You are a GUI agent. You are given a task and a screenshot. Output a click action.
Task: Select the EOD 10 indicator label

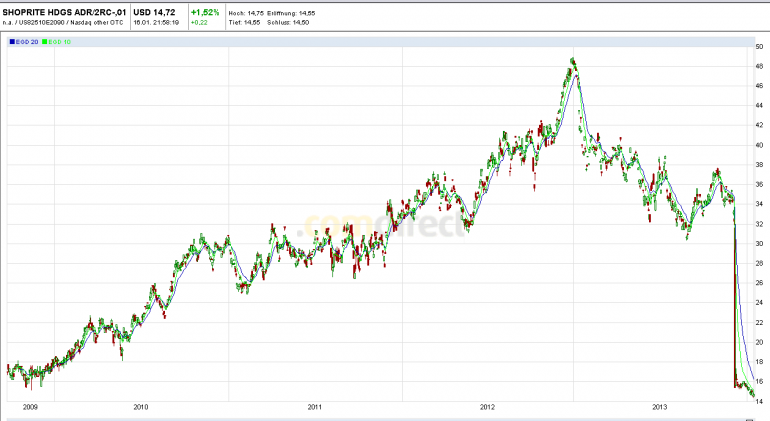[x=59, y=42]
